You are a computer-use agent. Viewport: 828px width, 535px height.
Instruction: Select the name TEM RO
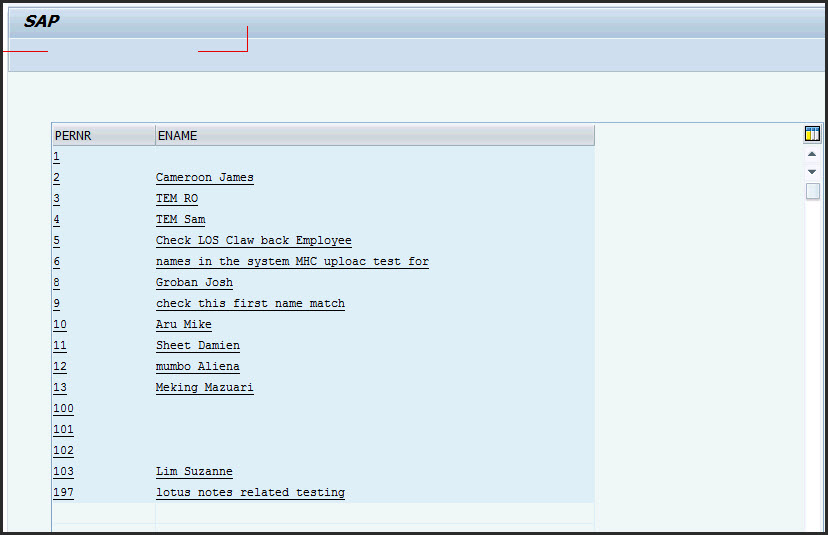pos(177,199)
